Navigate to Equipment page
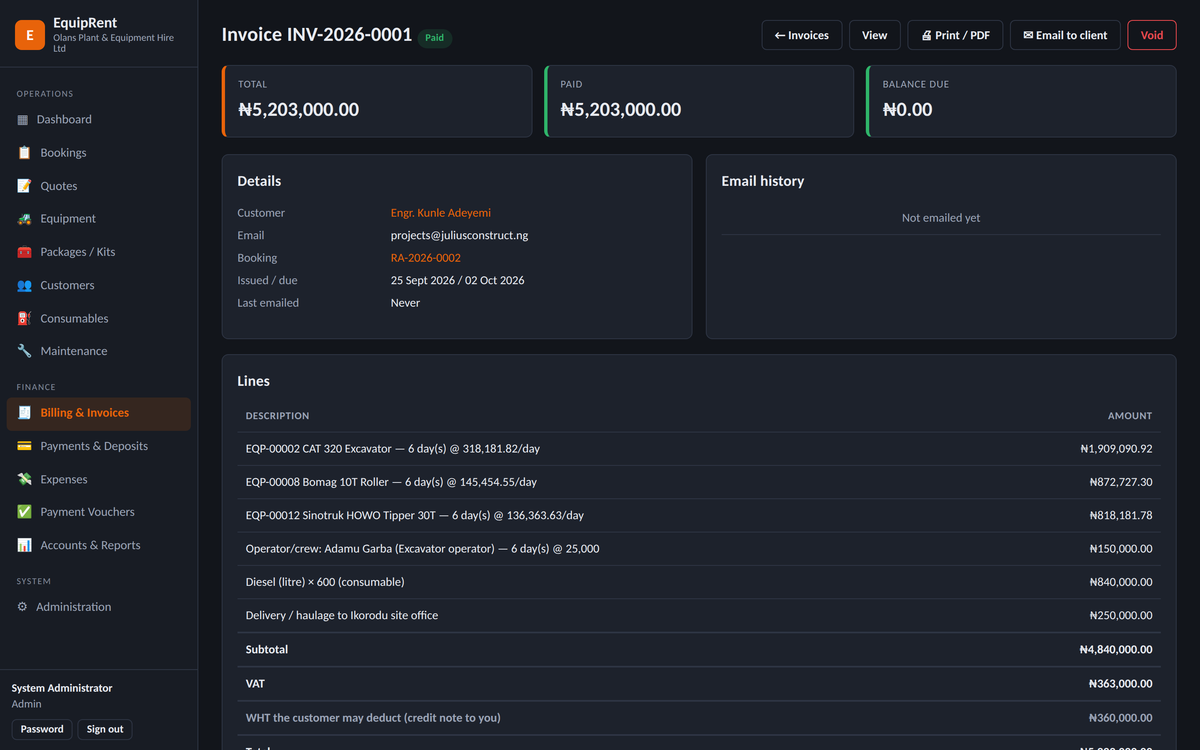This screenshot has width=1200, height=750. coord(98,219)
